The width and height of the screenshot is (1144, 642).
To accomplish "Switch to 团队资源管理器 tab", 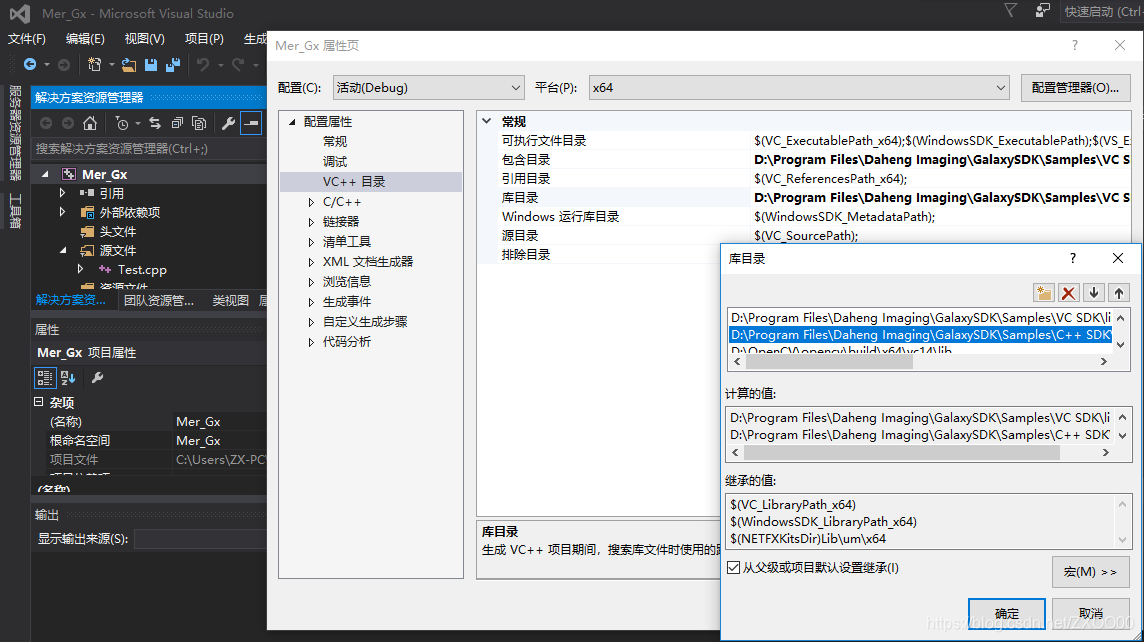I will (158, 300).
